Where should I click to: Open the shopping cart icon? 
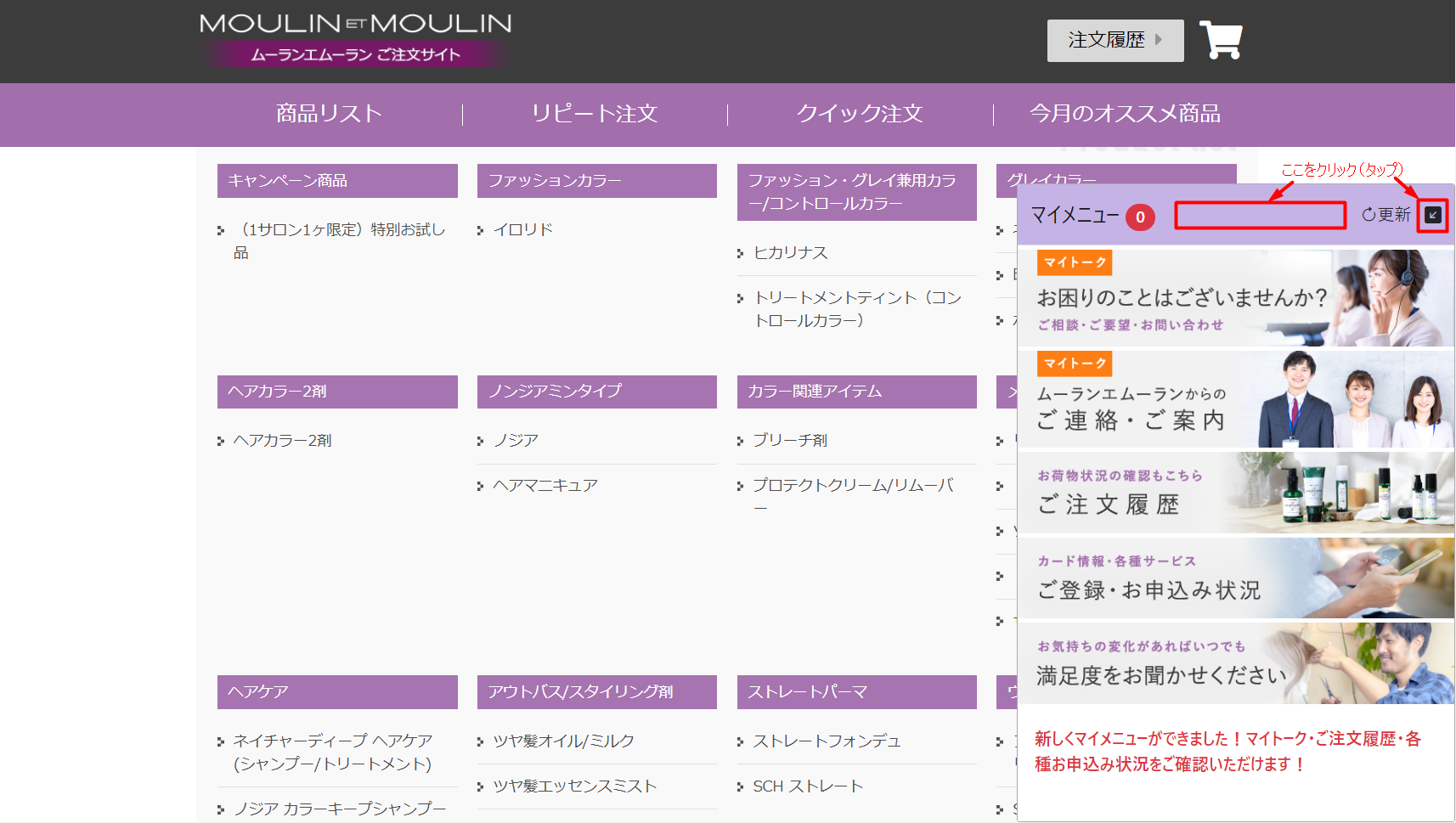pos(1221,40)
